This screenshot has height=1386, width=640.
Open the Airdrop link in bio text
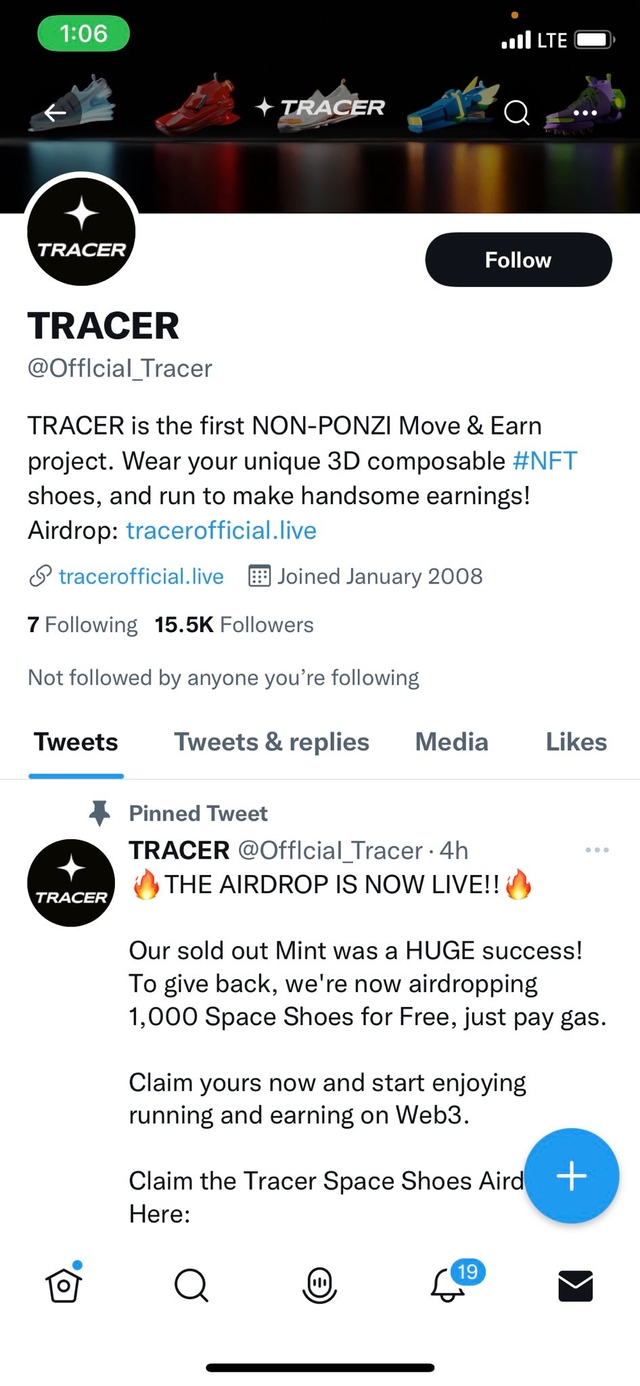(221, 530)
